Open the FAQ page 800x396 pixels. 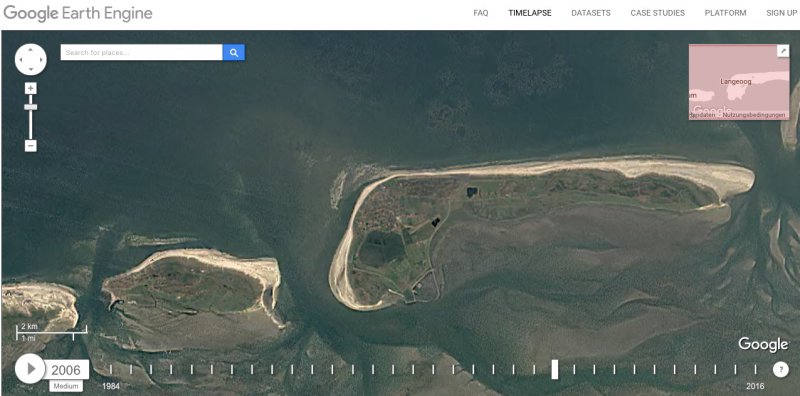click(481, 13)
